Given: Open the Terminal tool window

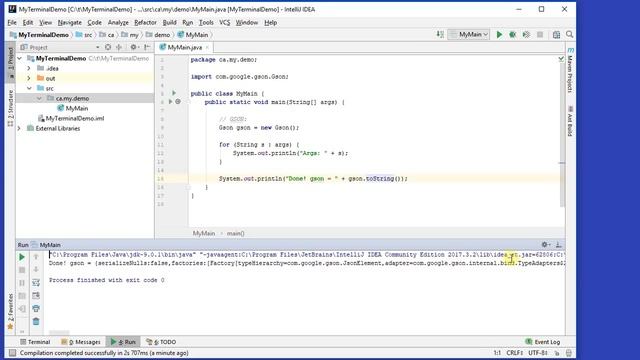Looking at the screenshot, I should pyautogui.click(x=35, y=342).
